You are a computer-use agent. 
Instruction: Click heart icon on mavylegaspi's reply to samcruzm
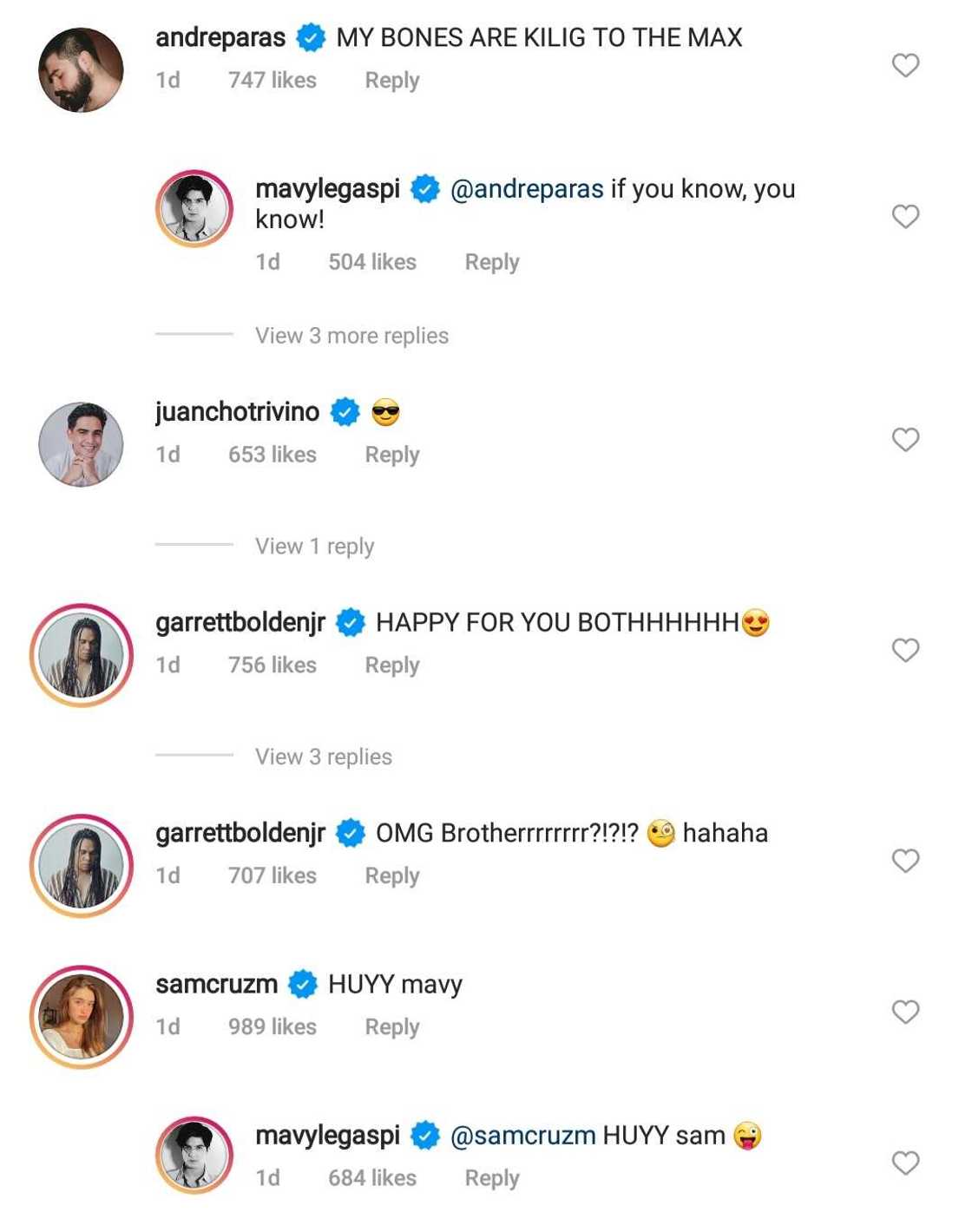point(905,1163)
